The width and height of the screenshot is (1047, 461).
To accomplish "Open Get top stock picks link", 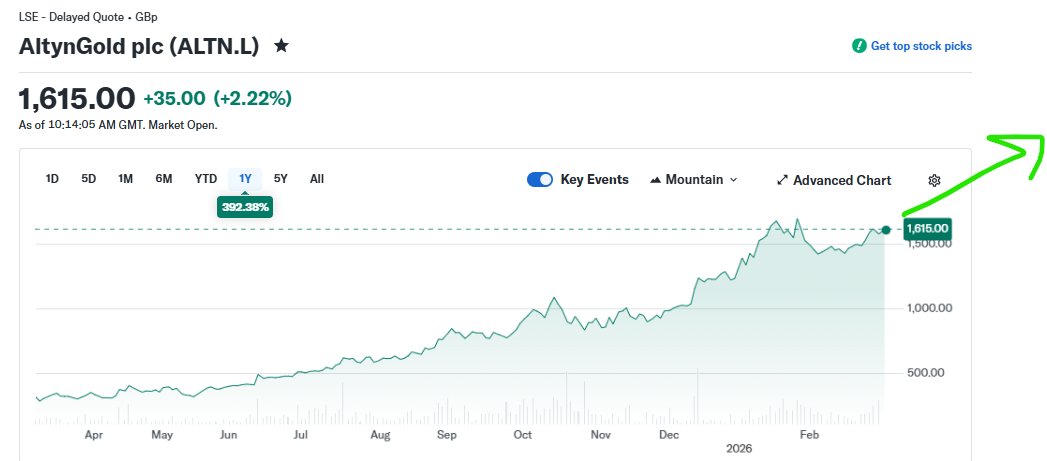I will 921,46.
